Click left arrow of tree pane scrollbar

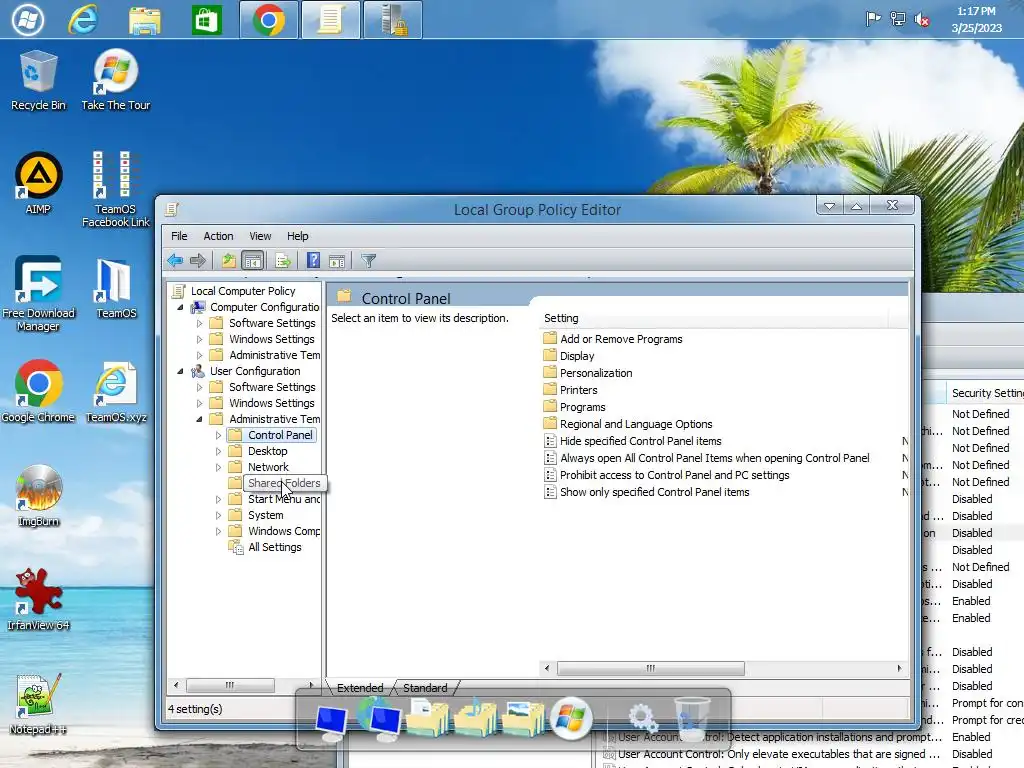(x=176, y=685)
